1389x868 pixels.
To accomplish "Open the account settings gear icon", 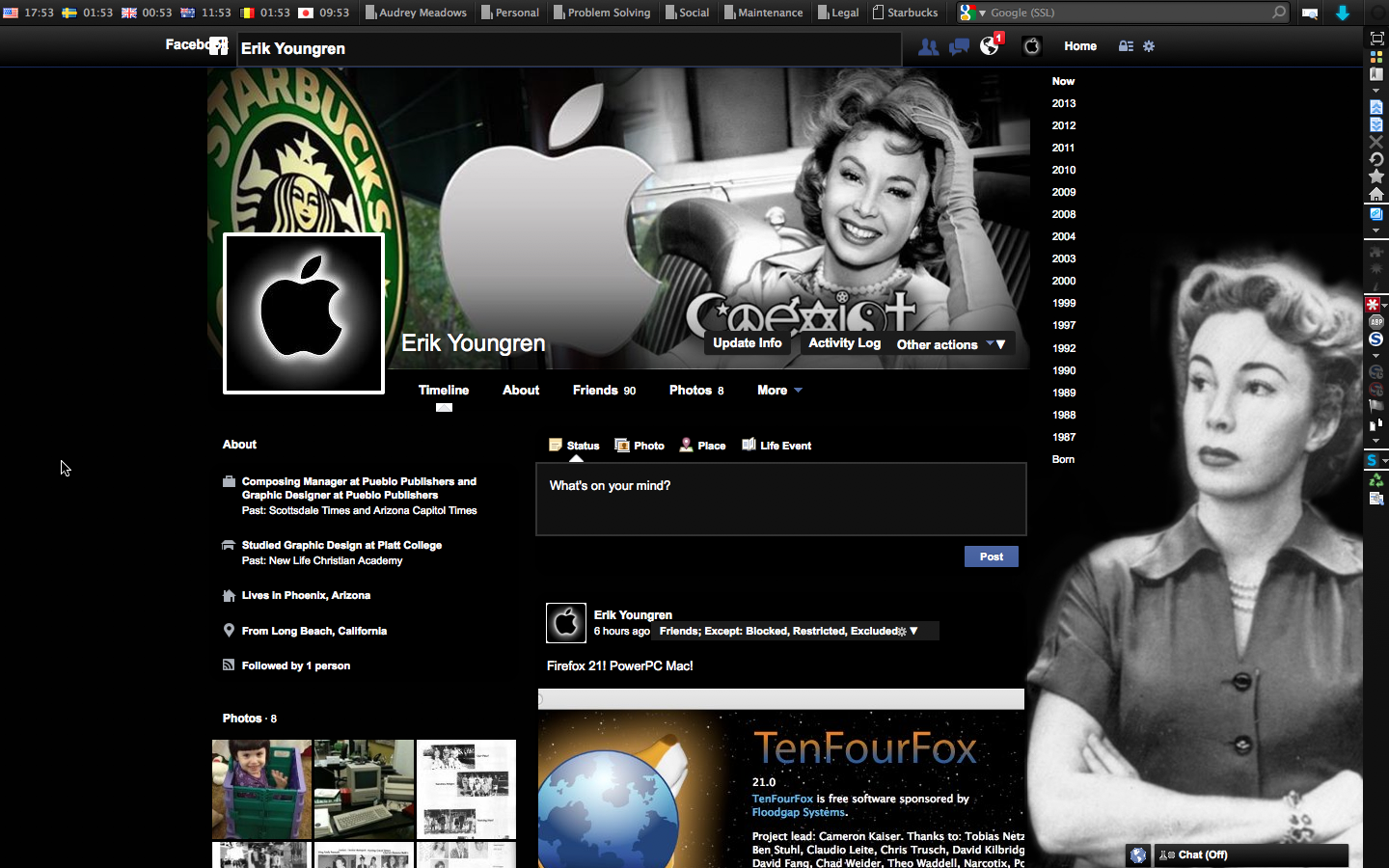I will (x=1149, y=46).
